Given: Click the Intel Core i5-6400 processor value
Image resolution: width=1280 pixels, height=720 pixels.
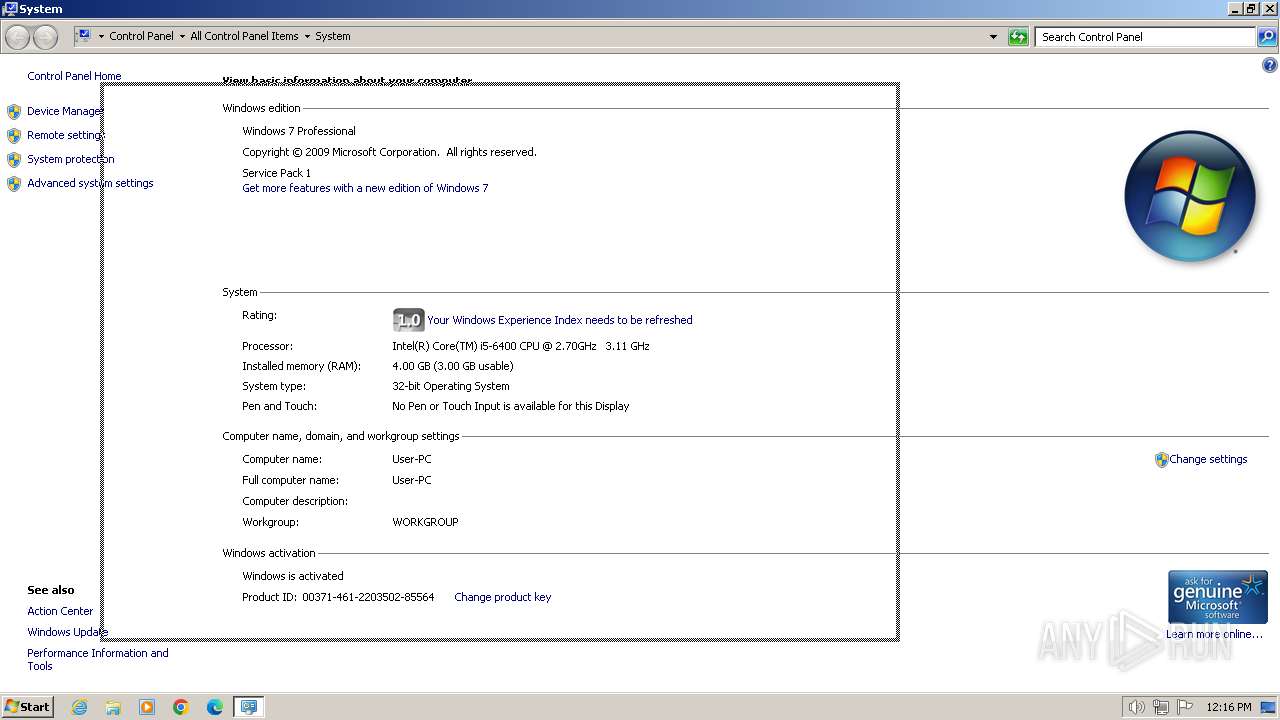Looking at the screenshot, I should click(x=521, y=346).
